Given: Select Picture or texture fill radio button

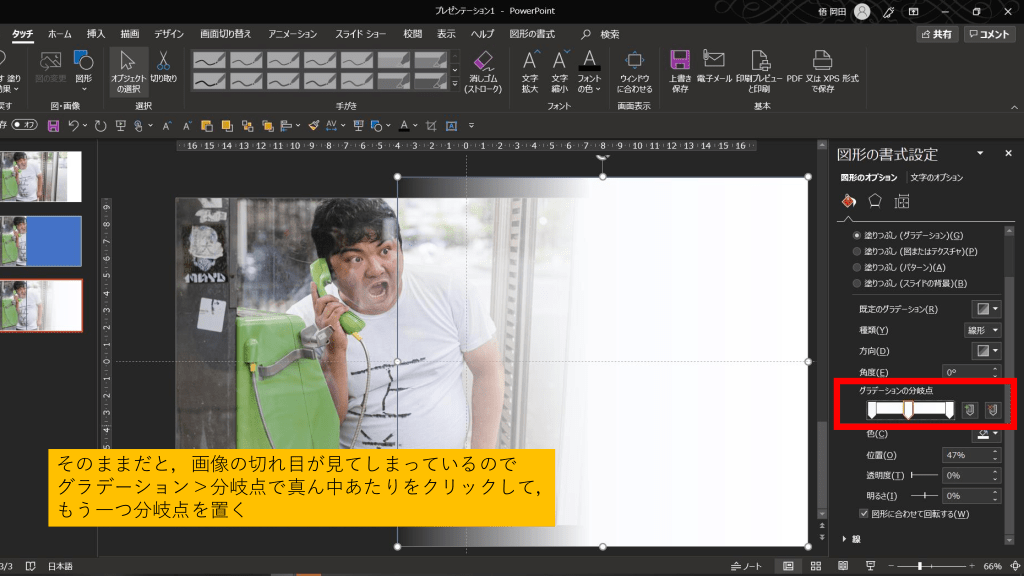Looking at the screenshot, I should [856, 251].
